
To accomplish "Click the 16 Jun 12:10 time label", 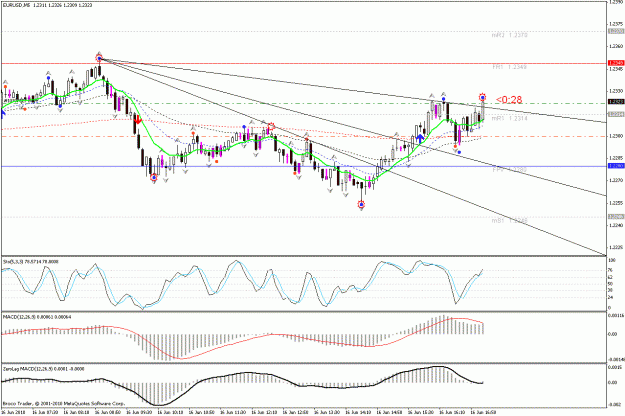I will pyautogui.click(x=265, y=413).
